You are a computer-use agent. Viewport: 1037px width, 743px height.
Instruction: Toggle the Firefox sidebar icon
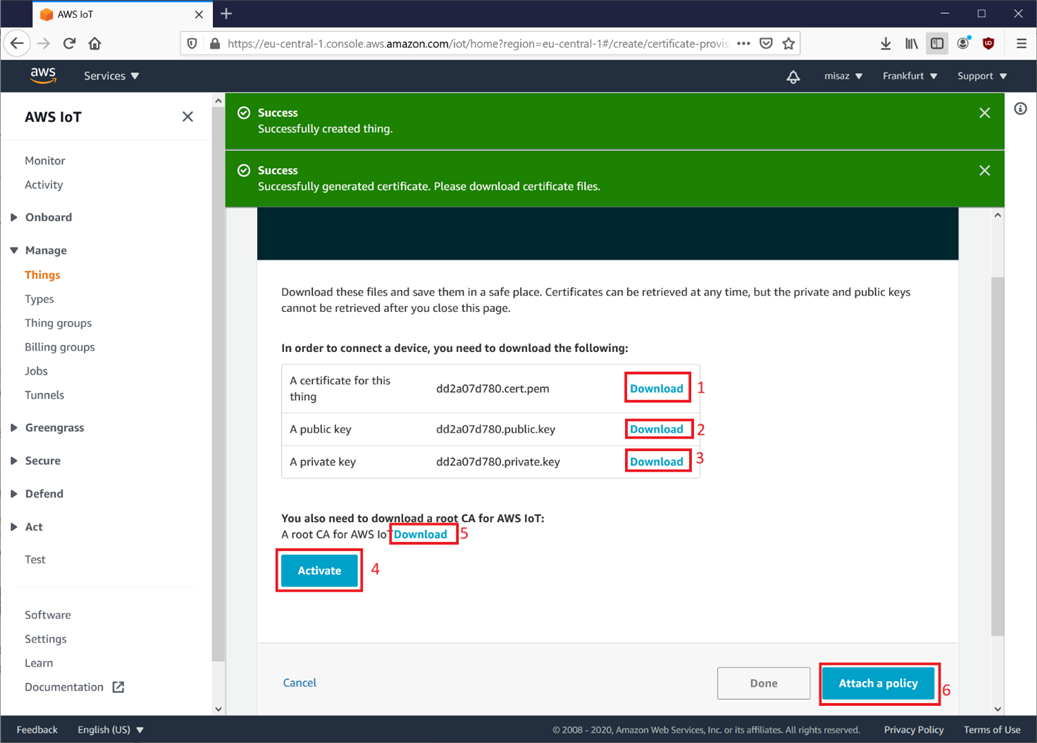[937, 44]
